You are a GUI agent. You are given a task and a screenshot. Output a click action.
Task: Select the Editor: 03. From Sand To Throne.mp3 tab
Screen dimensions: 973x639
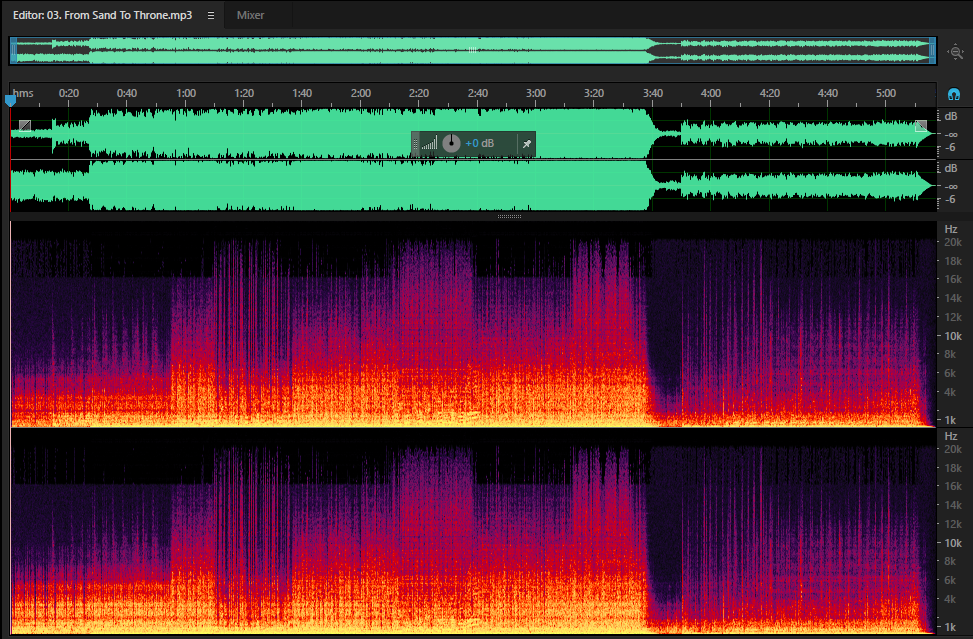[102, 16]
